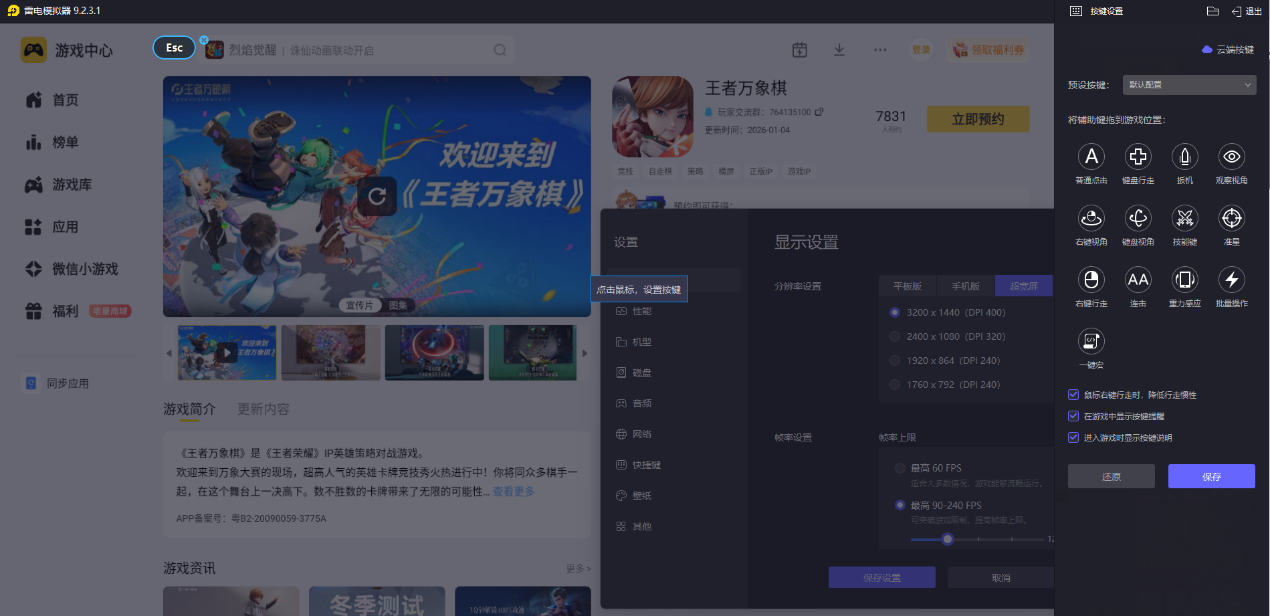The width and height of the screenshot is (1270, 616).
Task: Open 微信小游戏 in sidebar
Action: click(x=72, y=269)
